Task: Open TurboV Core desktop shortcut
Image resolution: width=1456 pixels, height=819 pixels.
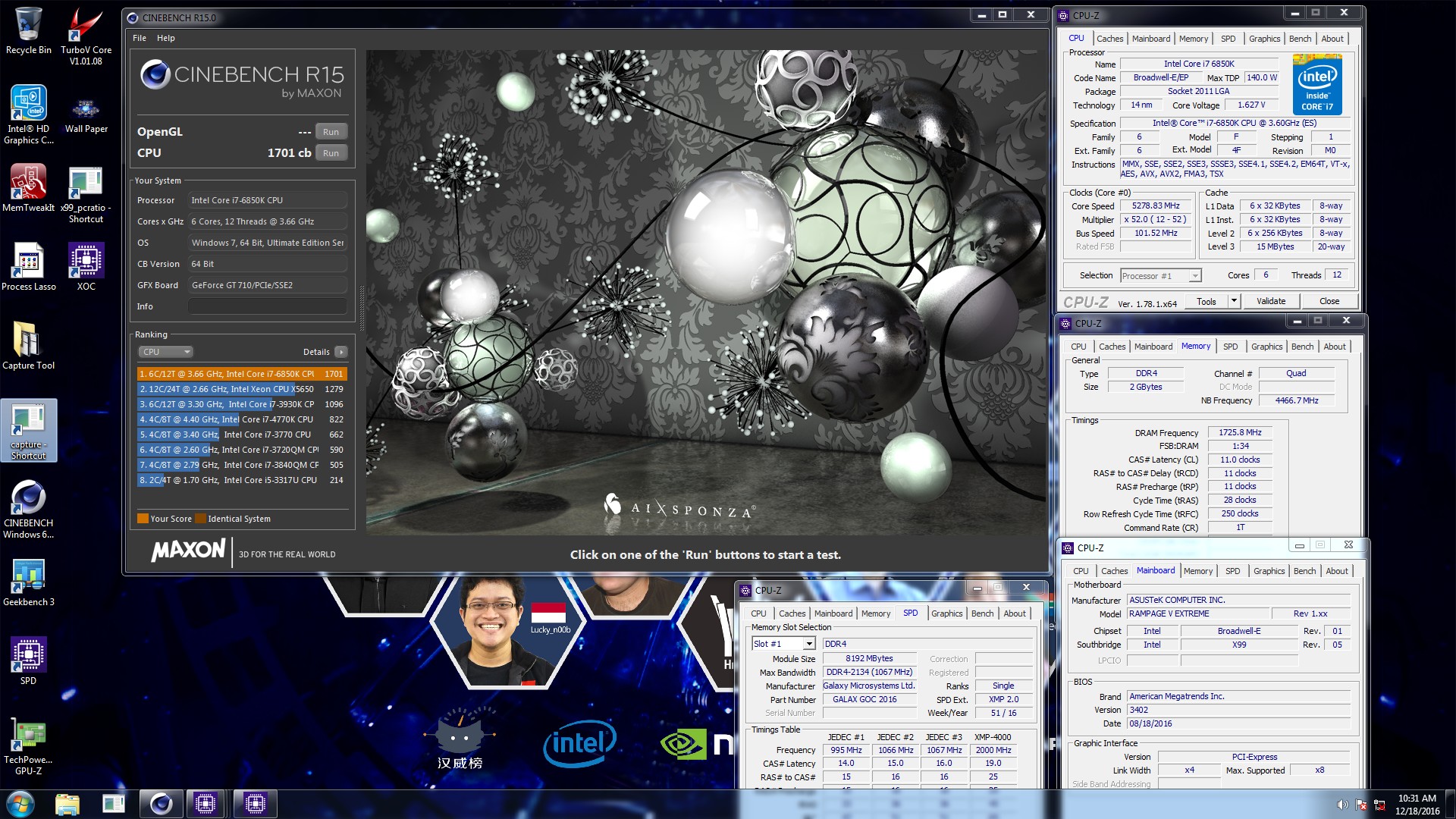Action: 86,35
